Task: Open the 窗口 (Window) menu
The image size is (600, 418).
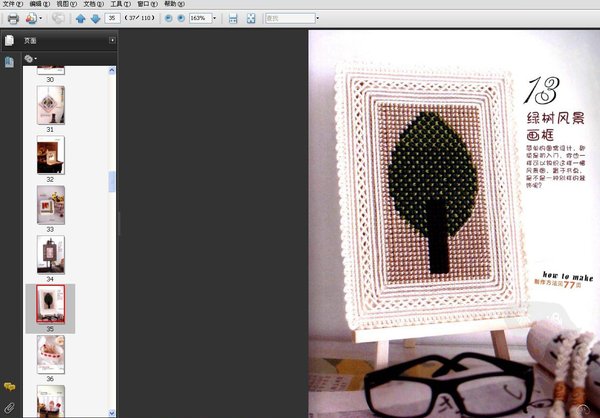Action: tap(147, 4)
